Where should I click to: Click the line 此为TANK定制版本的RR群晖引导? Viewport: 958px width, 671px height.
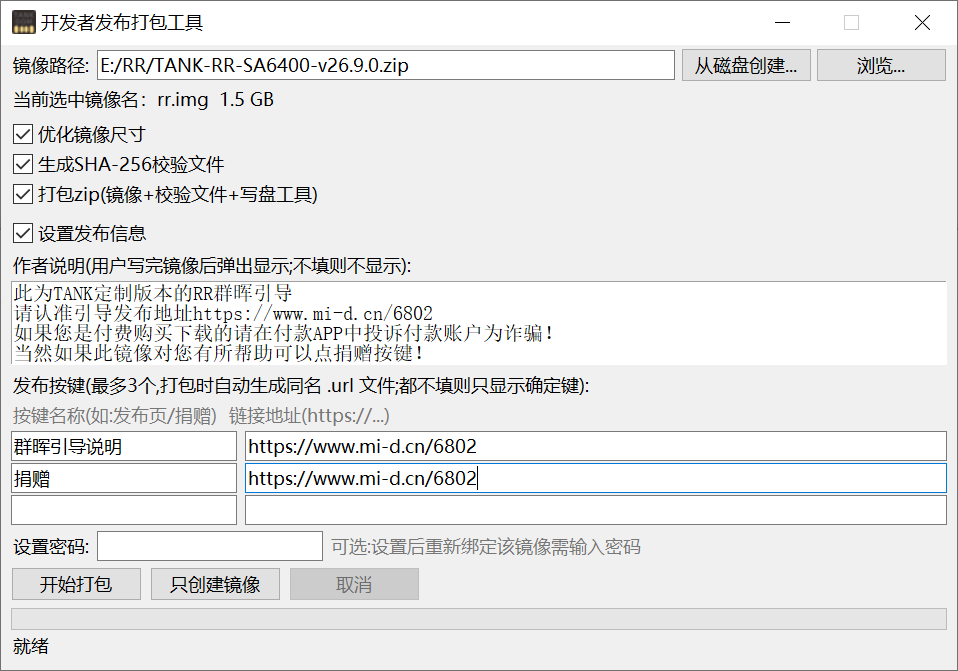tap(153, 293)
